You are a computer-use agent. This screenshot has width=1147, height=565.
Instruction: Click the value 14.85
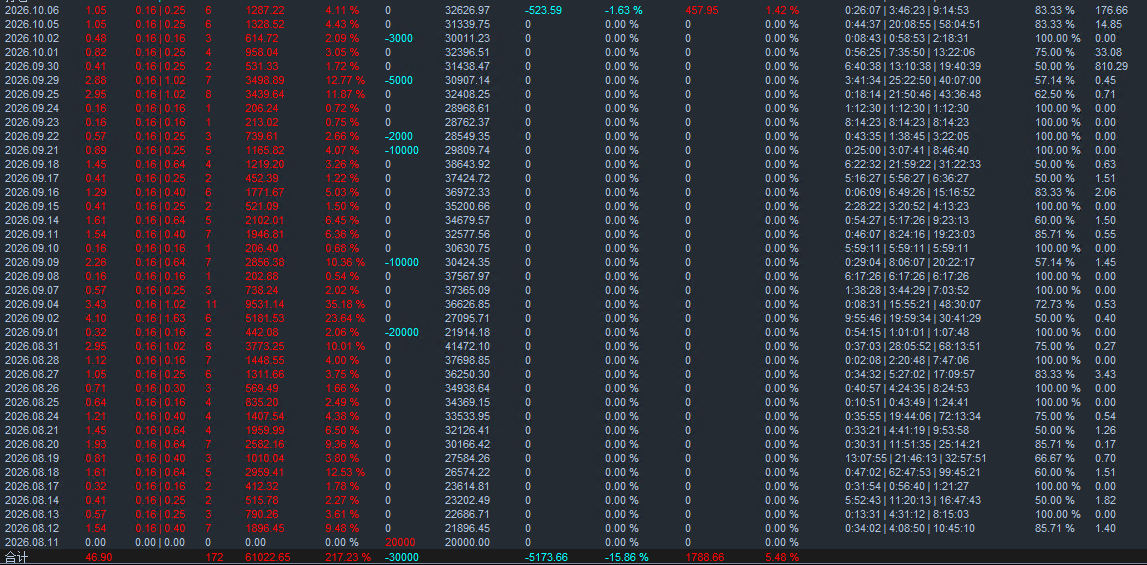point(1108,24)
